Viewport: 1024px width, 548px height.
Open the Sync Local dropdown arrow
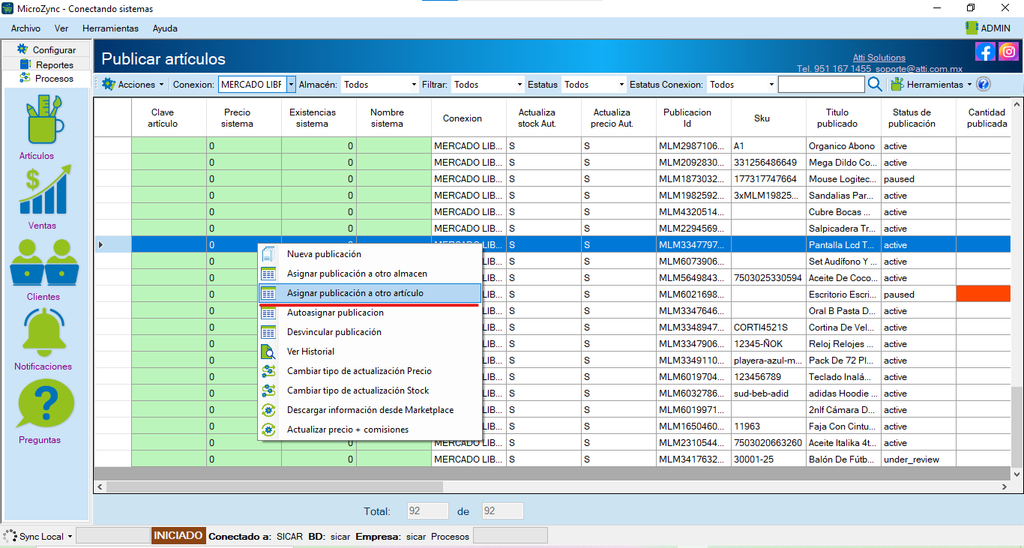point(70,537)
